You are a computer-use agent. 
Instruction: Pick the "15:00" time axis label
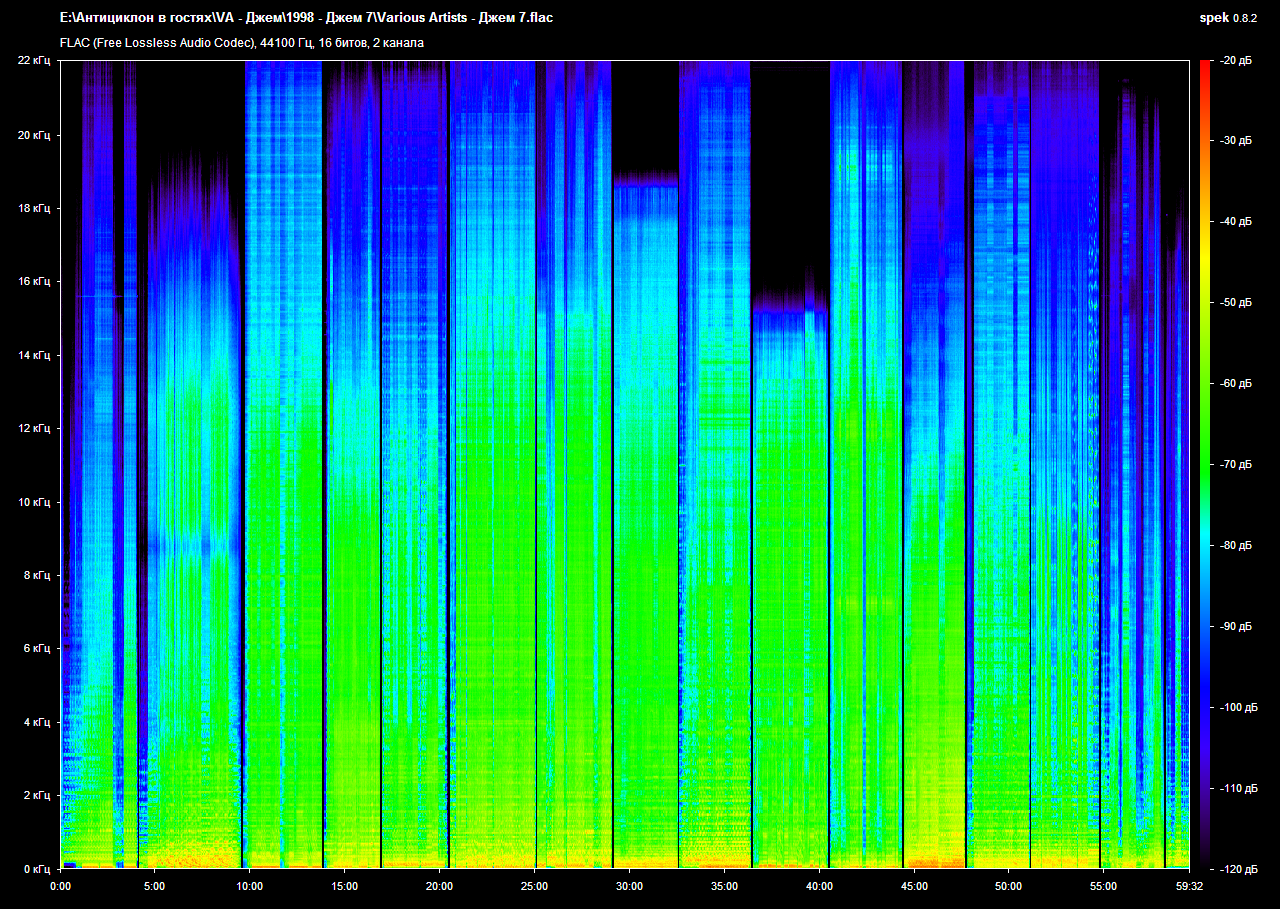tap(344, 886)
